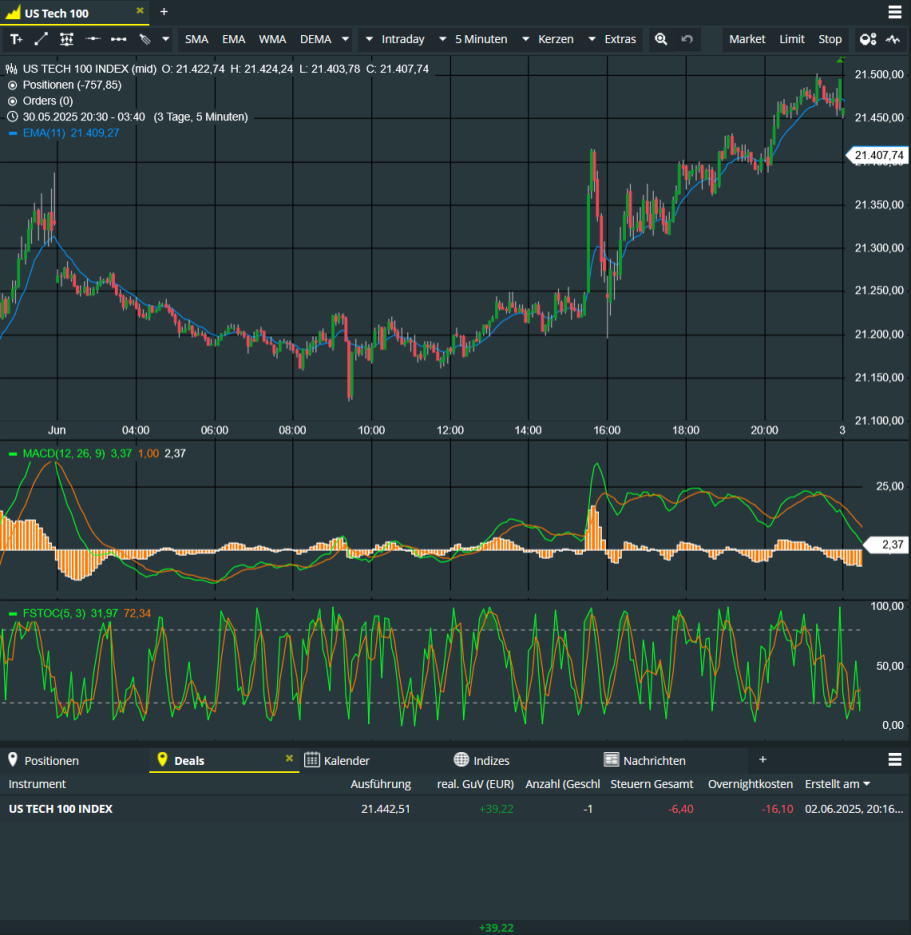Open the Kalender tab
The height and width of the screenshot is (935, 911).
click(x=346, y=761)
